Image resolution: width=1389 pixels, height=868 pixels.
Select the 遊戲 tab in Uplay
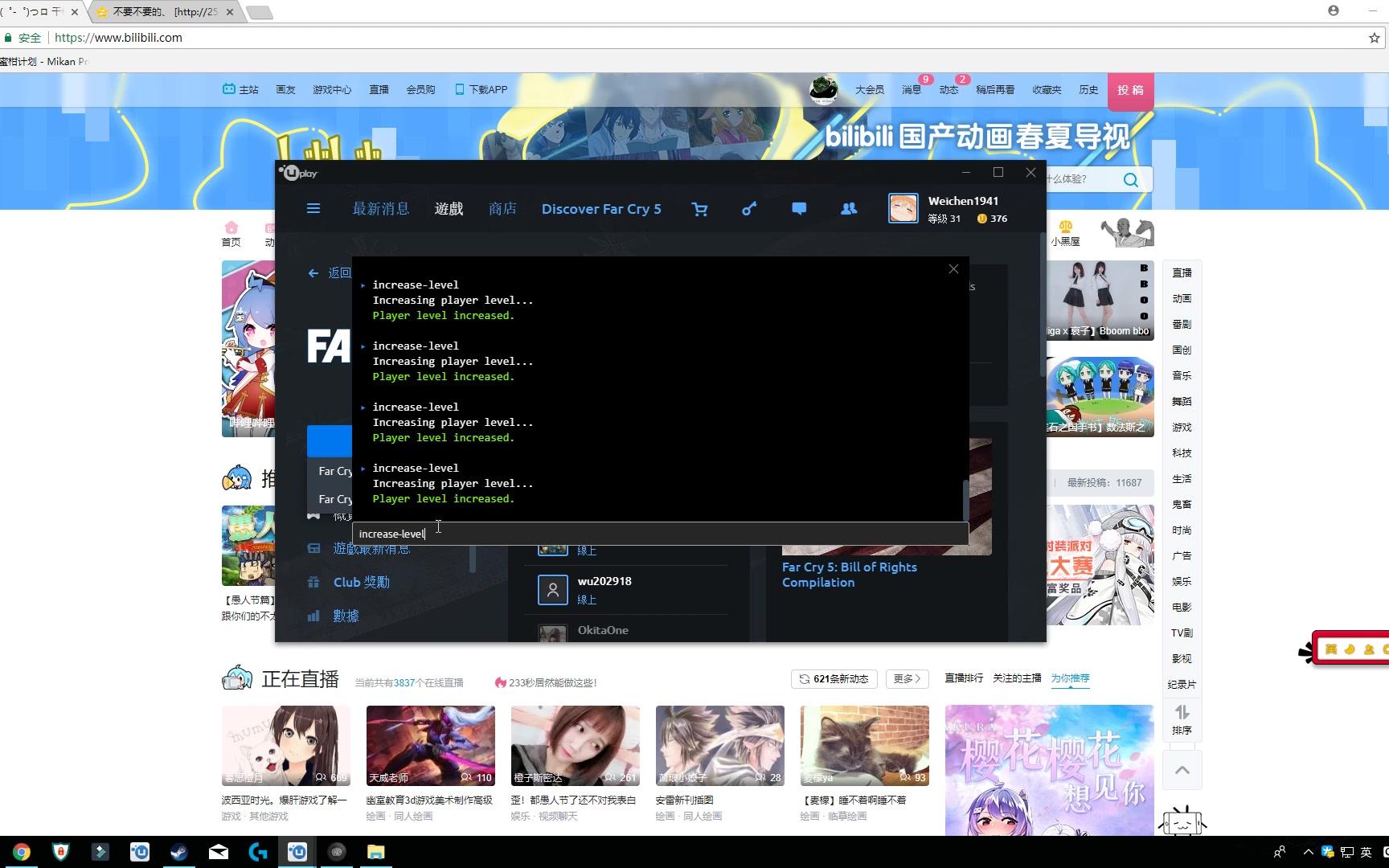(x=449, y=209)
